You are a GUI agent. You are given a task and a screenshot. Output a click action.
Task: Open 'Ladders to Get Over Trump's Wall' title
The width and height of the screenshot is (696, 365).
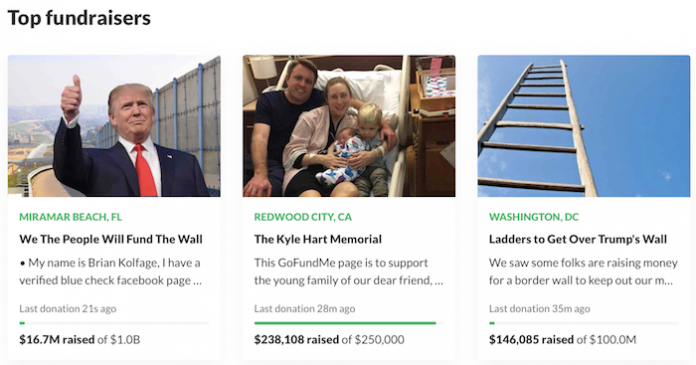578,239
